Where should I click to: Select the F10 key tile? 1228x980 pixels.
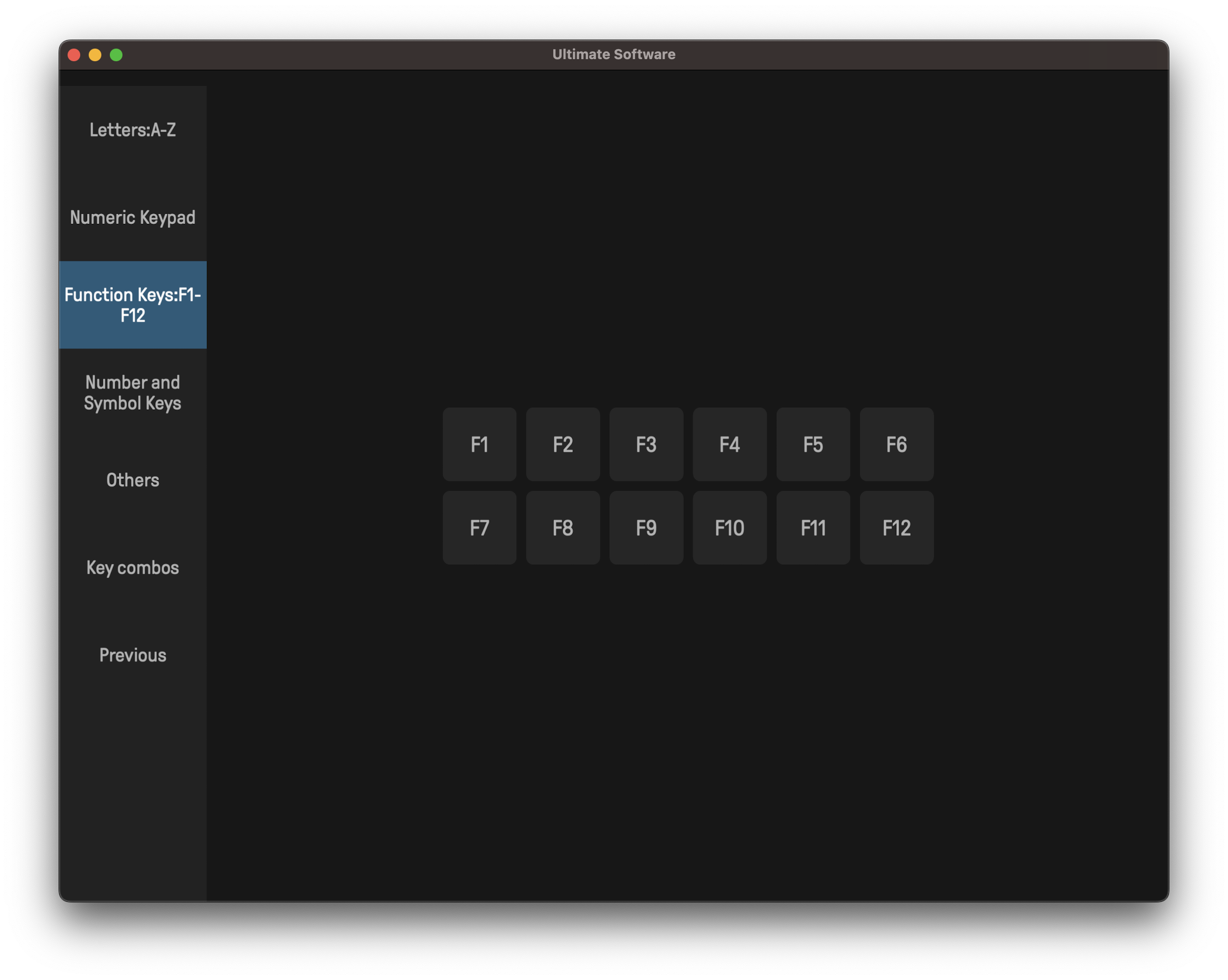[730, 527]
